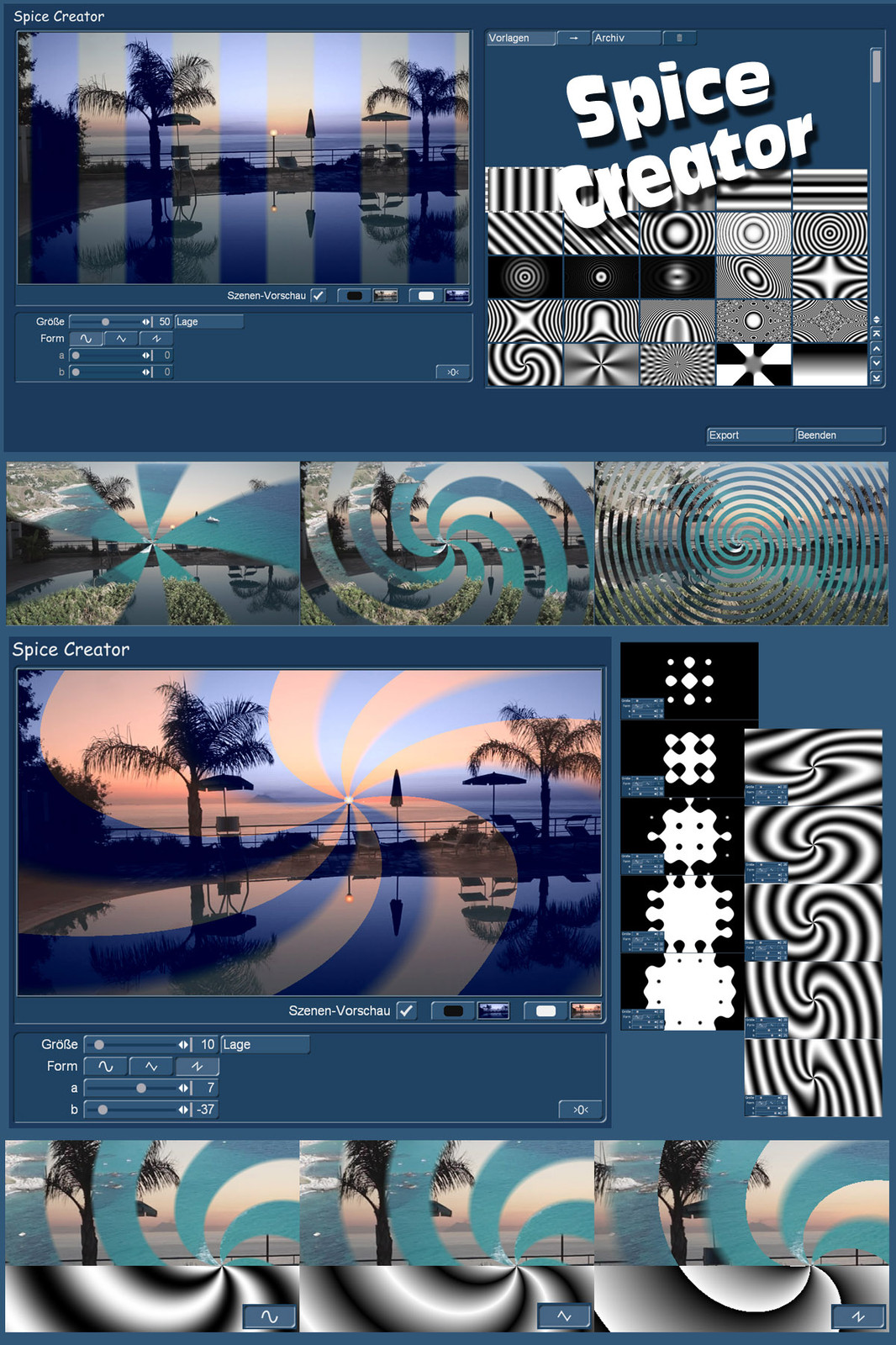Click the >0< reset button in lower window
Image resolution: width=896 pixels, height=1345 pixels.
pyautogui.click(x=580, y=1110)
